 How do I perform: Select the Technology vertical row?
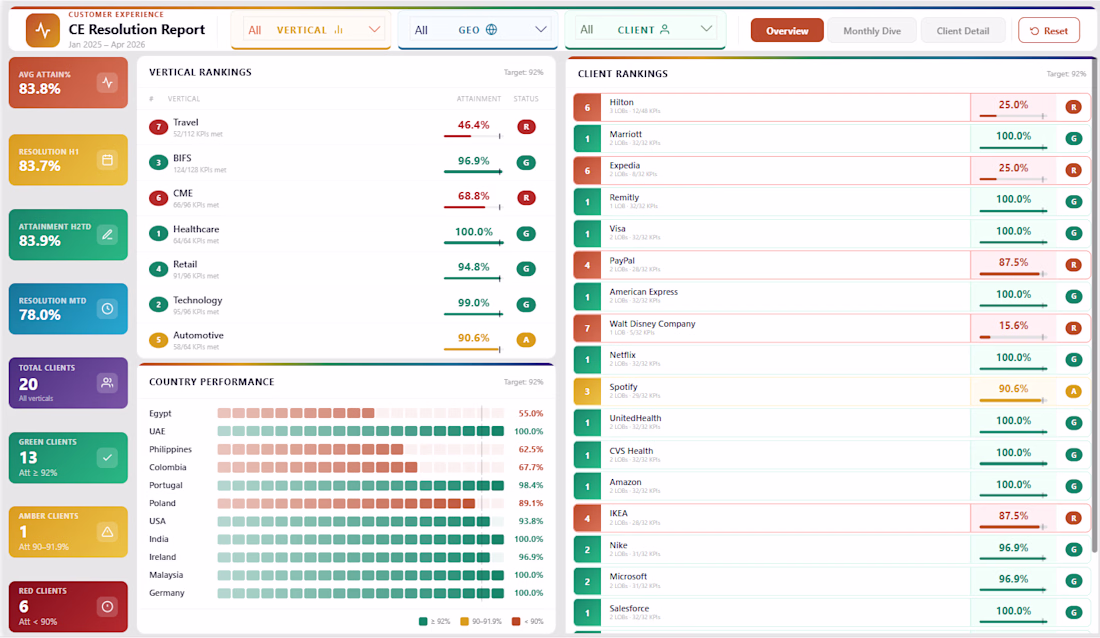point(346,305)
